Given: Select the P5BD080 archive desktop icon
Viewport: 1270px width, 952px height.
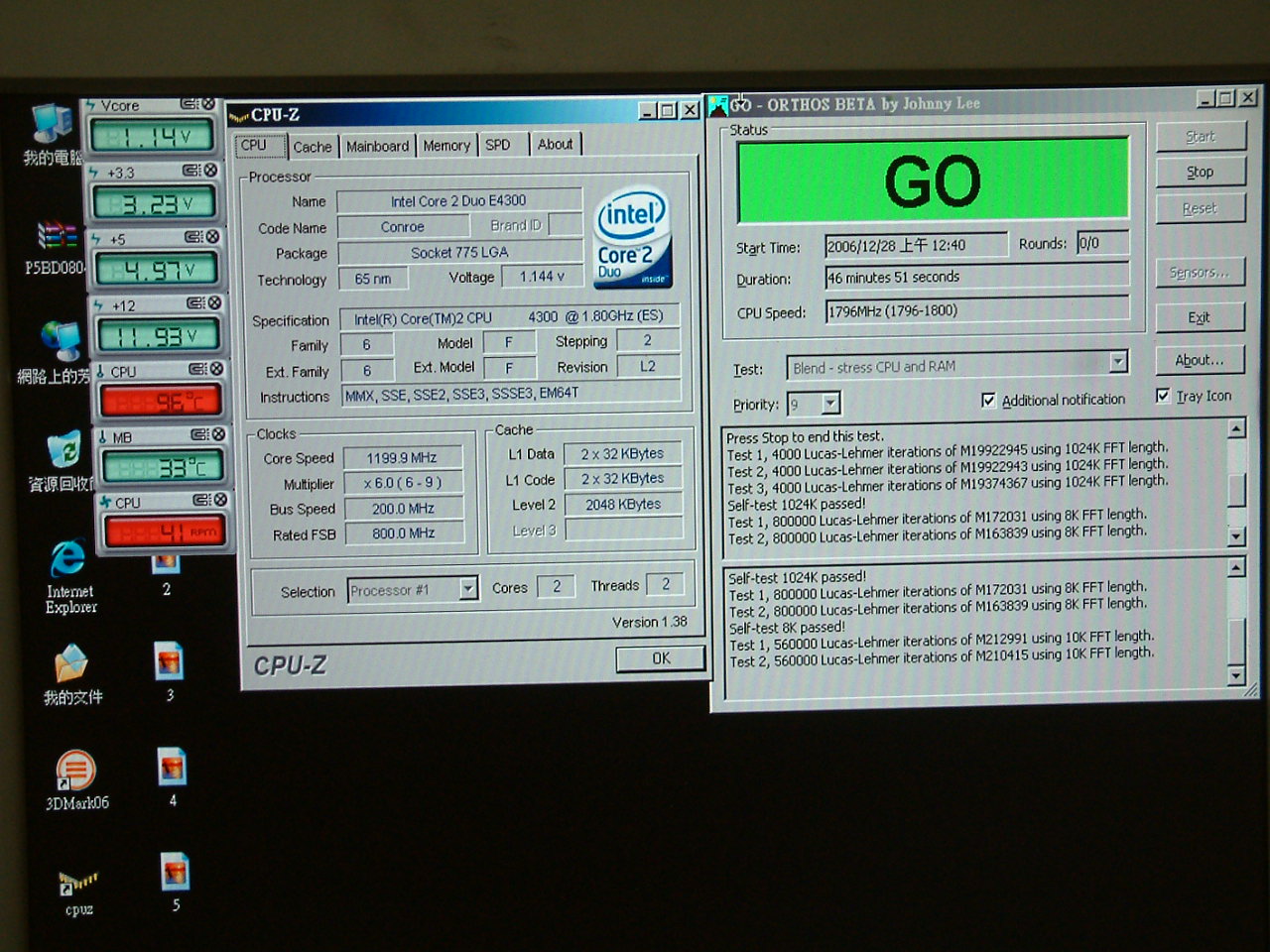Looking at the screenshot, I should [x=57, y=248].
